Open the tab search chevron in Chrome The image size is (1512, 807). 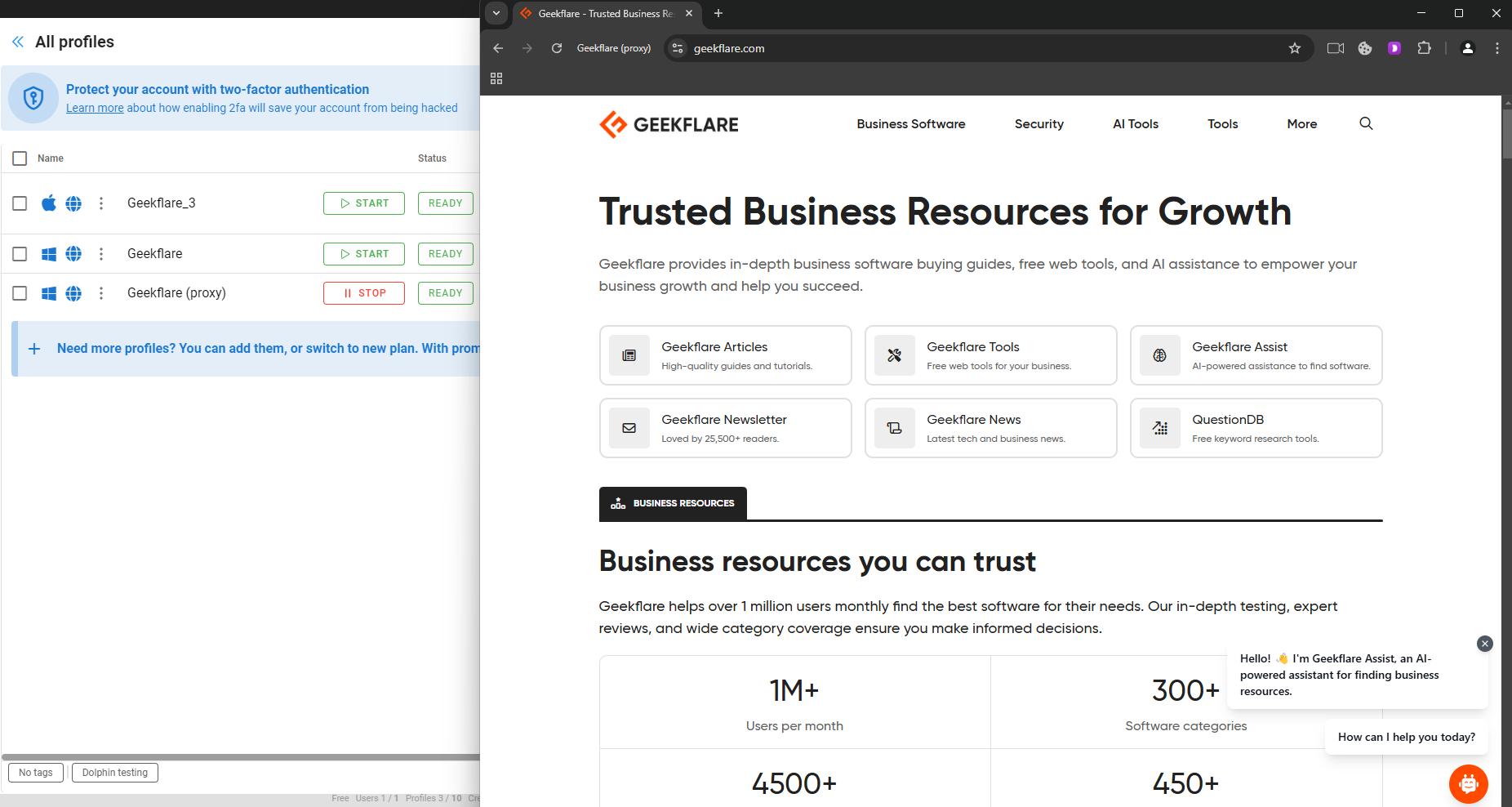[496, 13]
